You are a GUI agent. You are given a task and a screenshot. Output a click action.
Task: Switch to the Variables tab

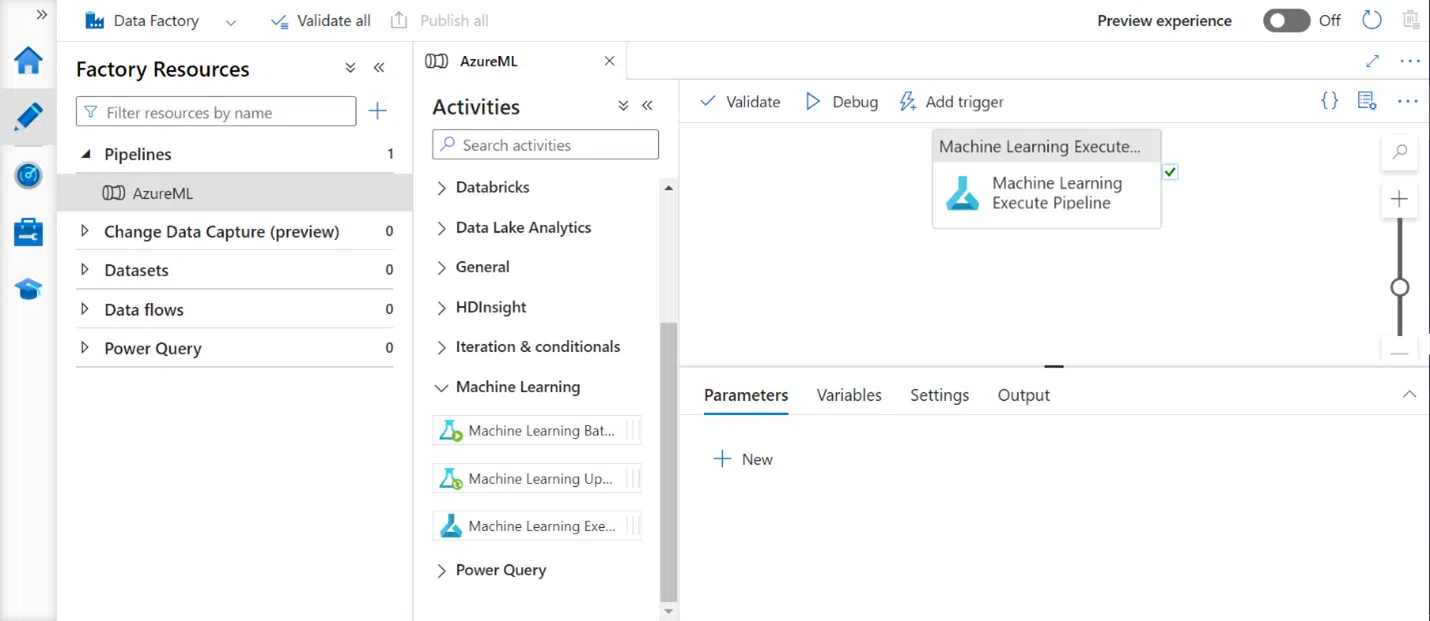(849, 395)
